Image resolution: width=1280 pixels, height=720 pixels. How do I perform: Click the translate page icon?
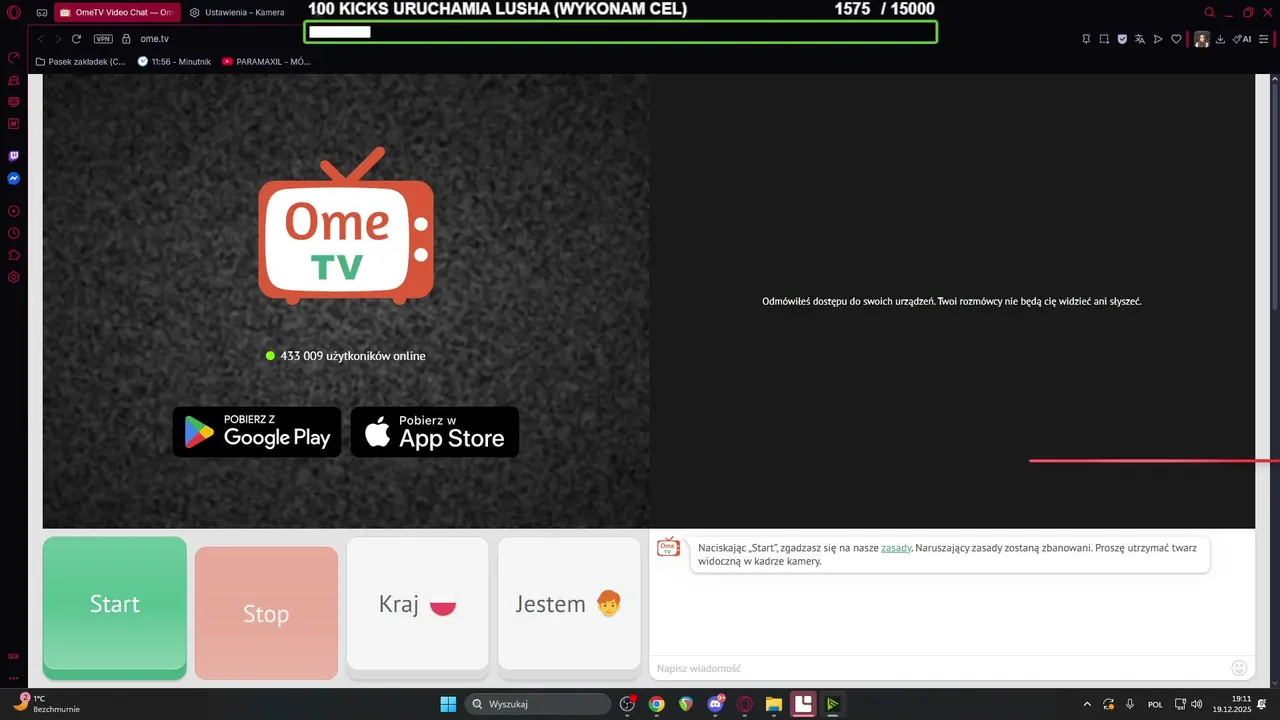[x=1140, y=39]
